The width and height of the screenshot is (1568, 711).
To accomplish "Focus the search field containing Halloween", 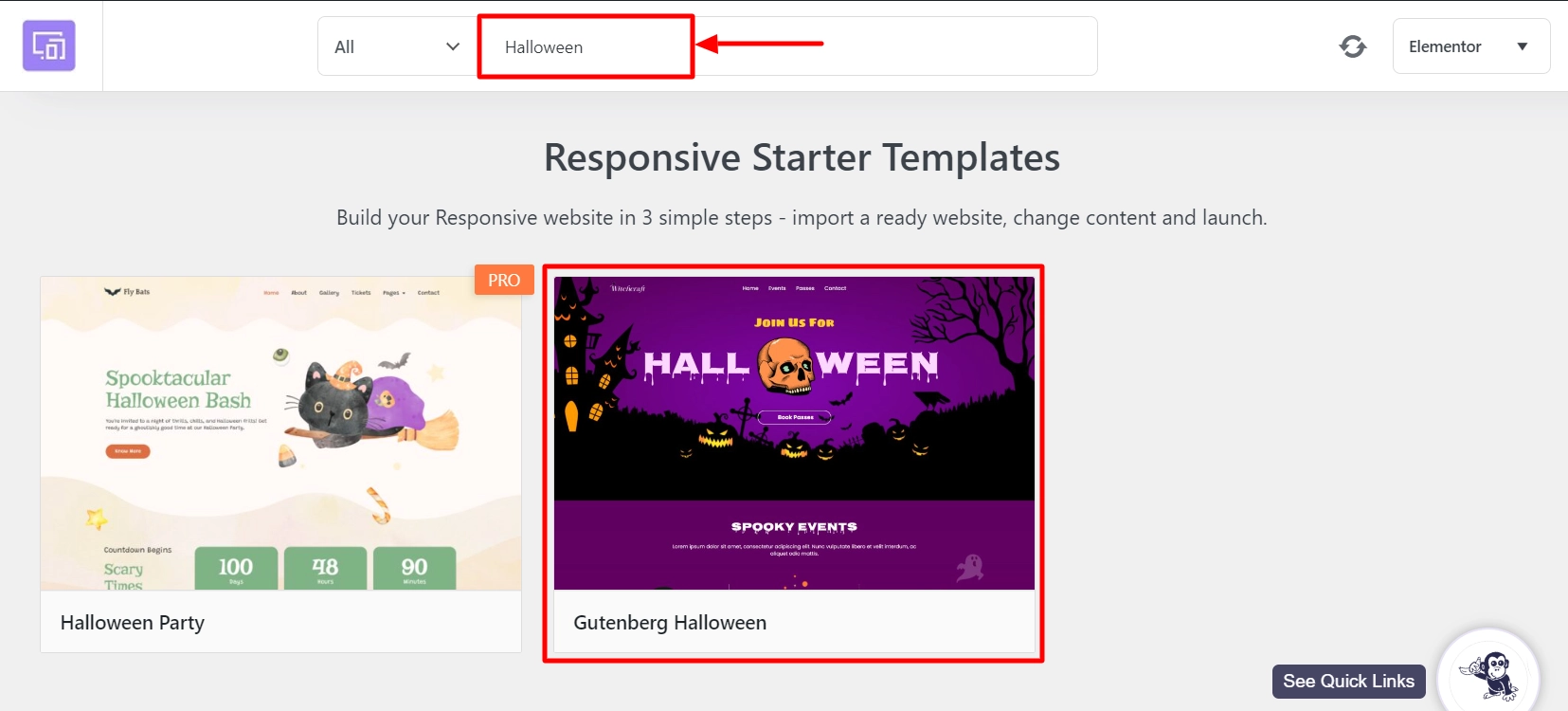I will pos(586,46).
